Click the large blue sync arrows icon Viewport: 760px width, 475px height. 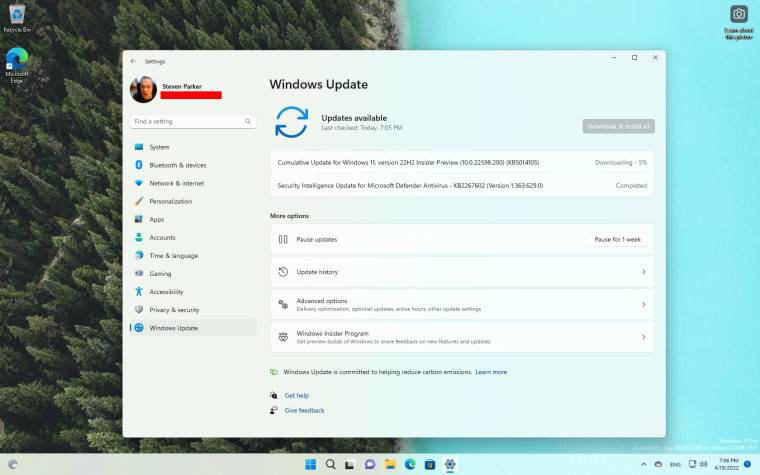292,122
